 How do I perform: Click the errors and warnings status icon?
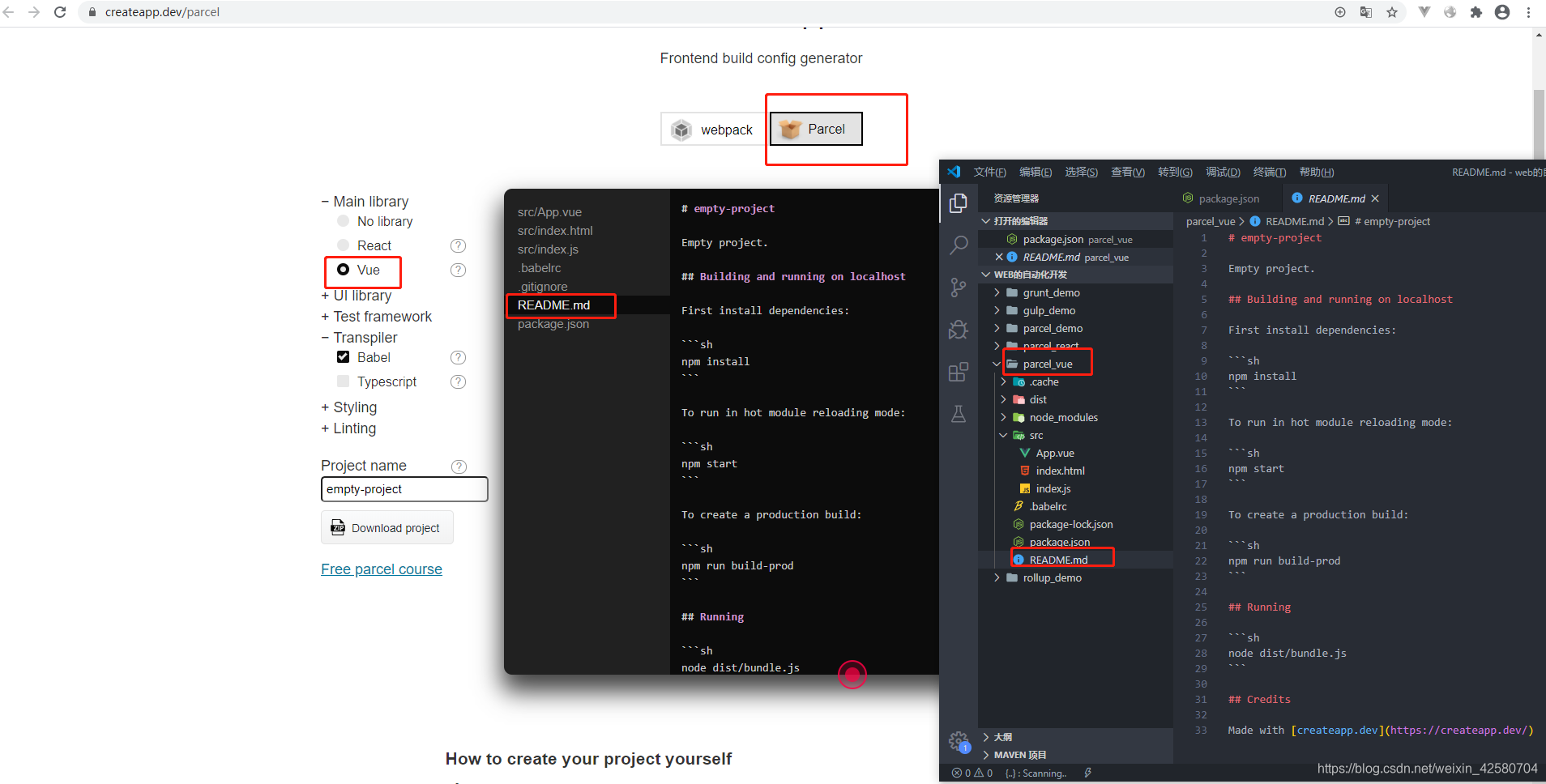[x=972, y=773]
